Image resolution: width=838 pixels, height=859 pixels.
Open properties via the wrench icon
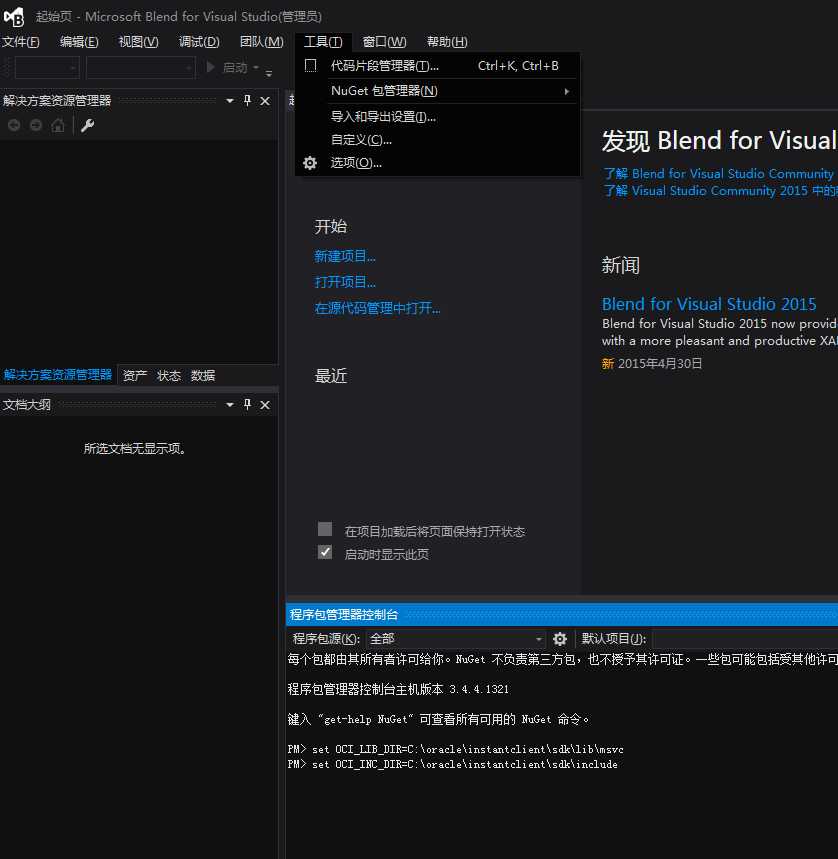point(88,125)
